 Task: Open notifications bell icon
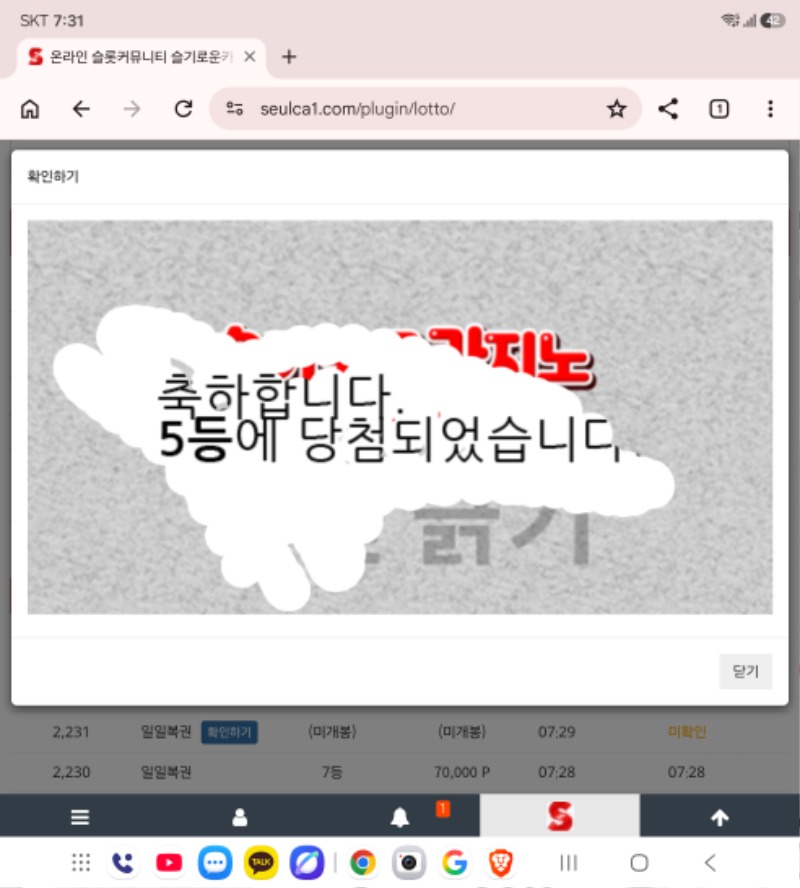(x=400, y=817)
